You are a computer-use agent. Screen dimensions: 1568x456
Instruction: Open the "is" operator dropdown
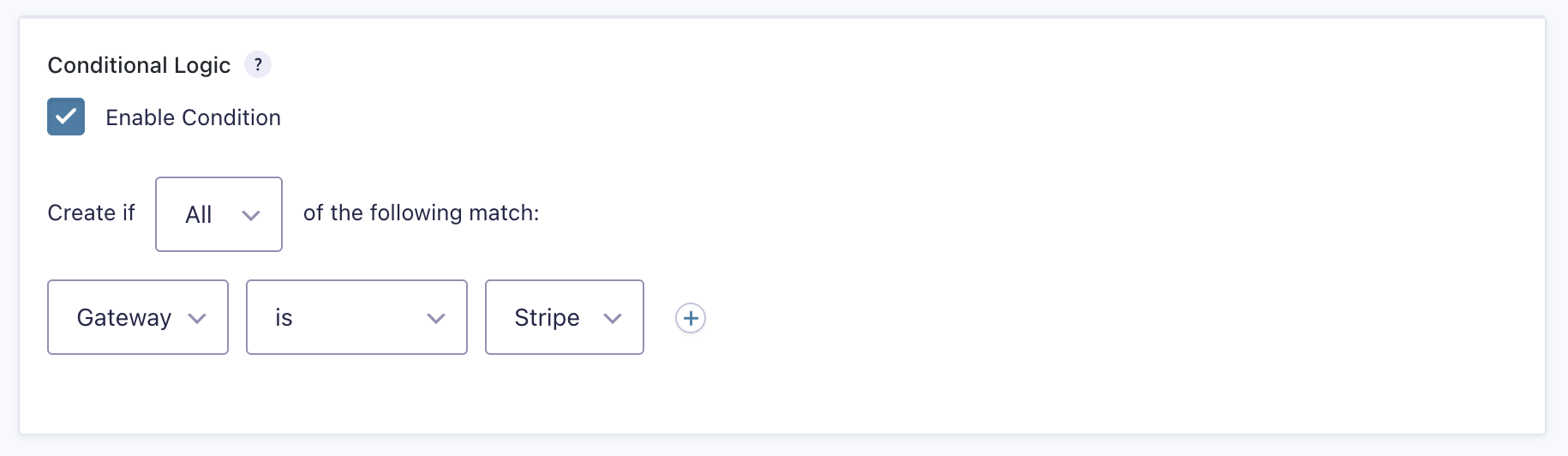[356, 317]
